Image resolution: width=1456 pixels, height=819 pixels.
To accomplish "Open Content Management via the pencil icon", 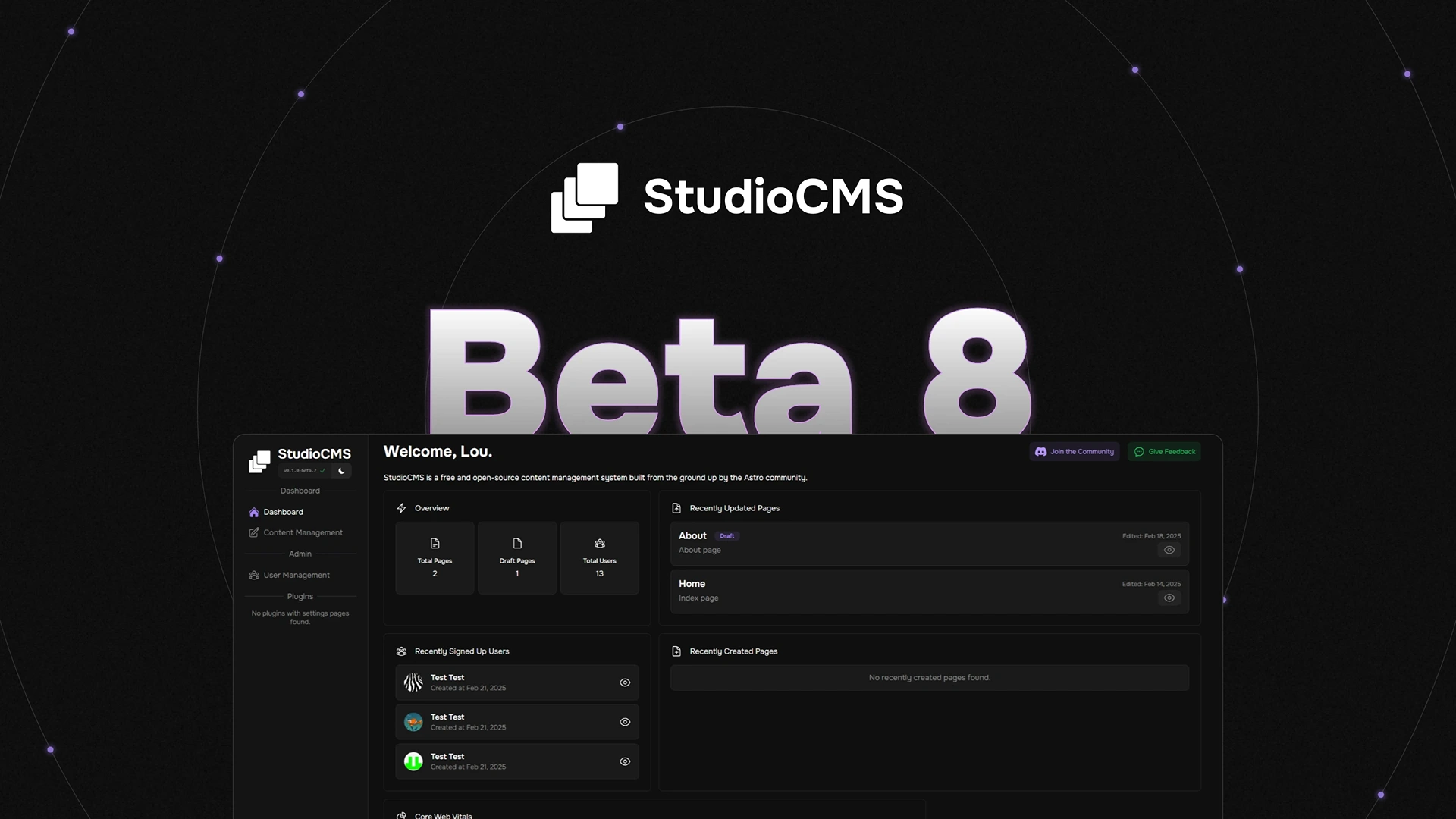I will tap(253, 532).
